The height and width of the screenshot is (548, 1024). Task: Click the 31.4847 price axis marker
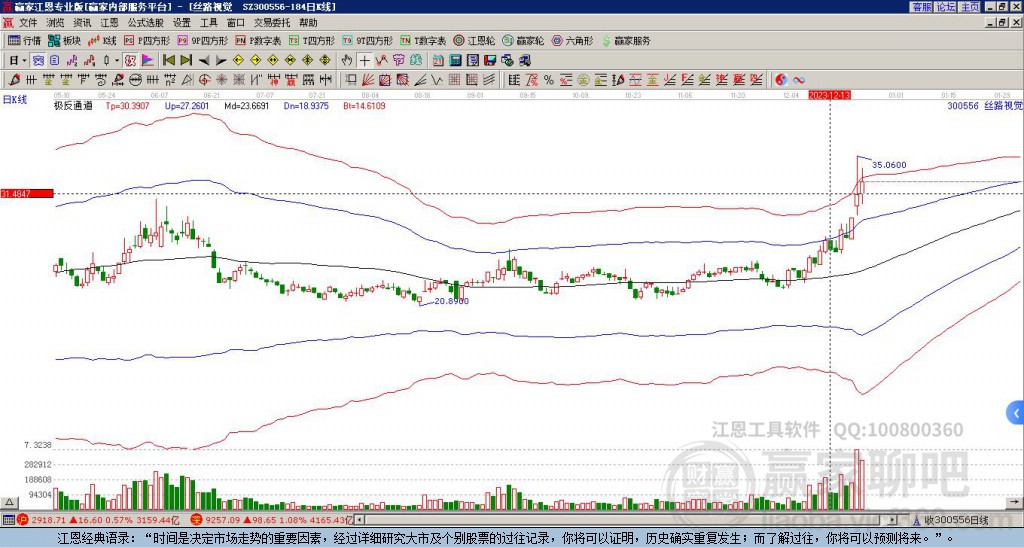pos(26,194)
